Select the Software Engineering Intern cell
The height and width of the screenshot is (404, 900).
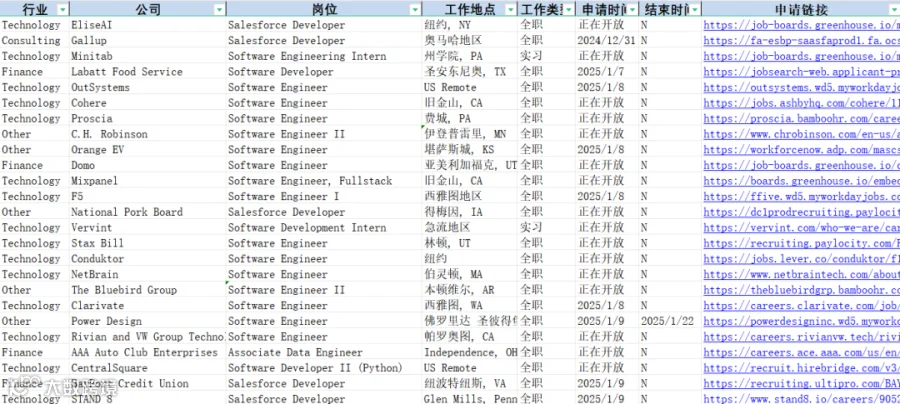coord(324,56)
